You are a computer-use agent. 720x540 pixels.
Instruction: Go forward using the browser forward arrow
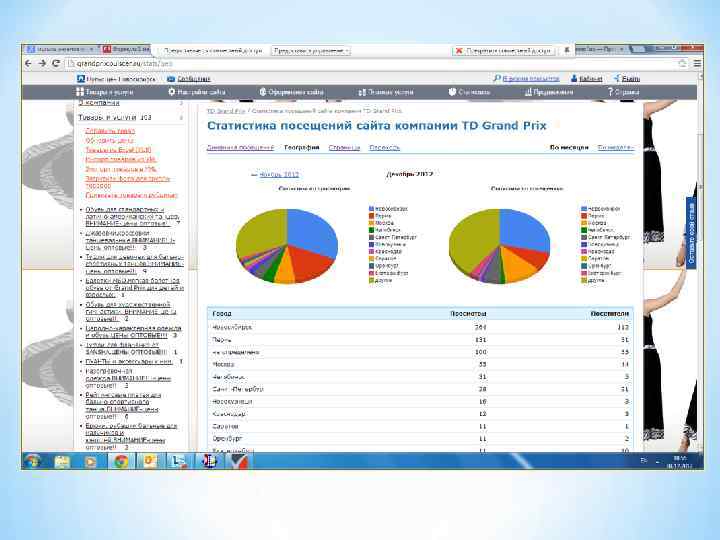click(42, 63)
